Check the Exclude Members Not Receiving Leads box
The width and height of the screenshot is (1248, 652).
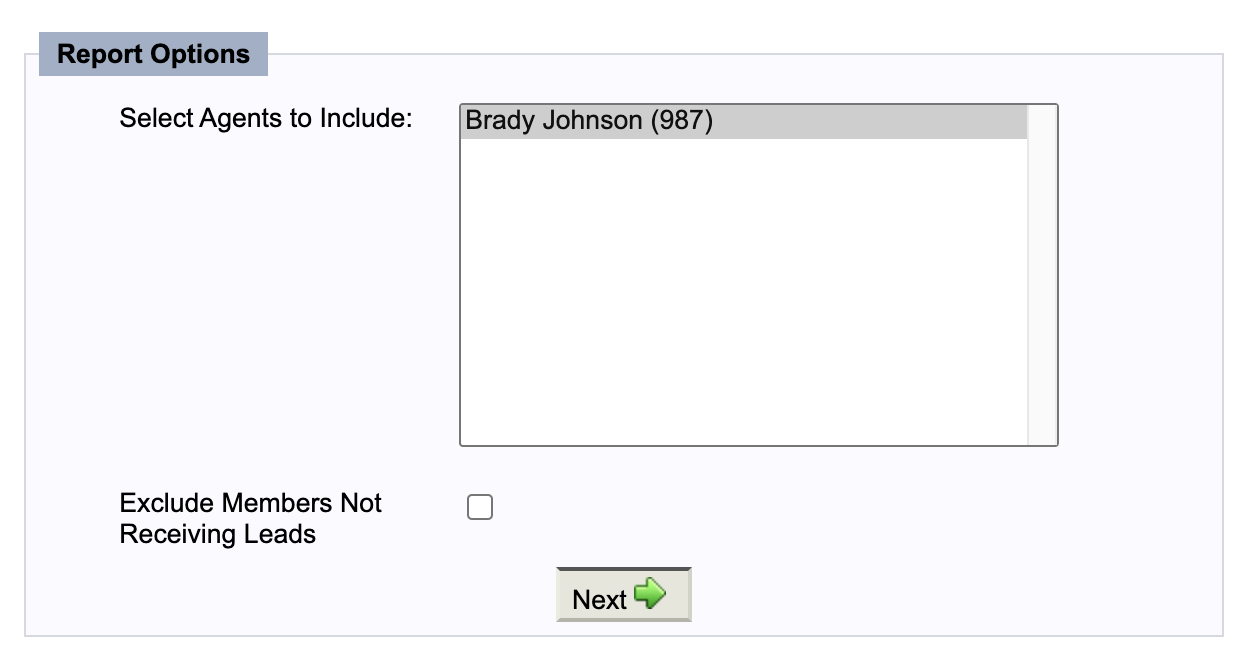(480, 508)
